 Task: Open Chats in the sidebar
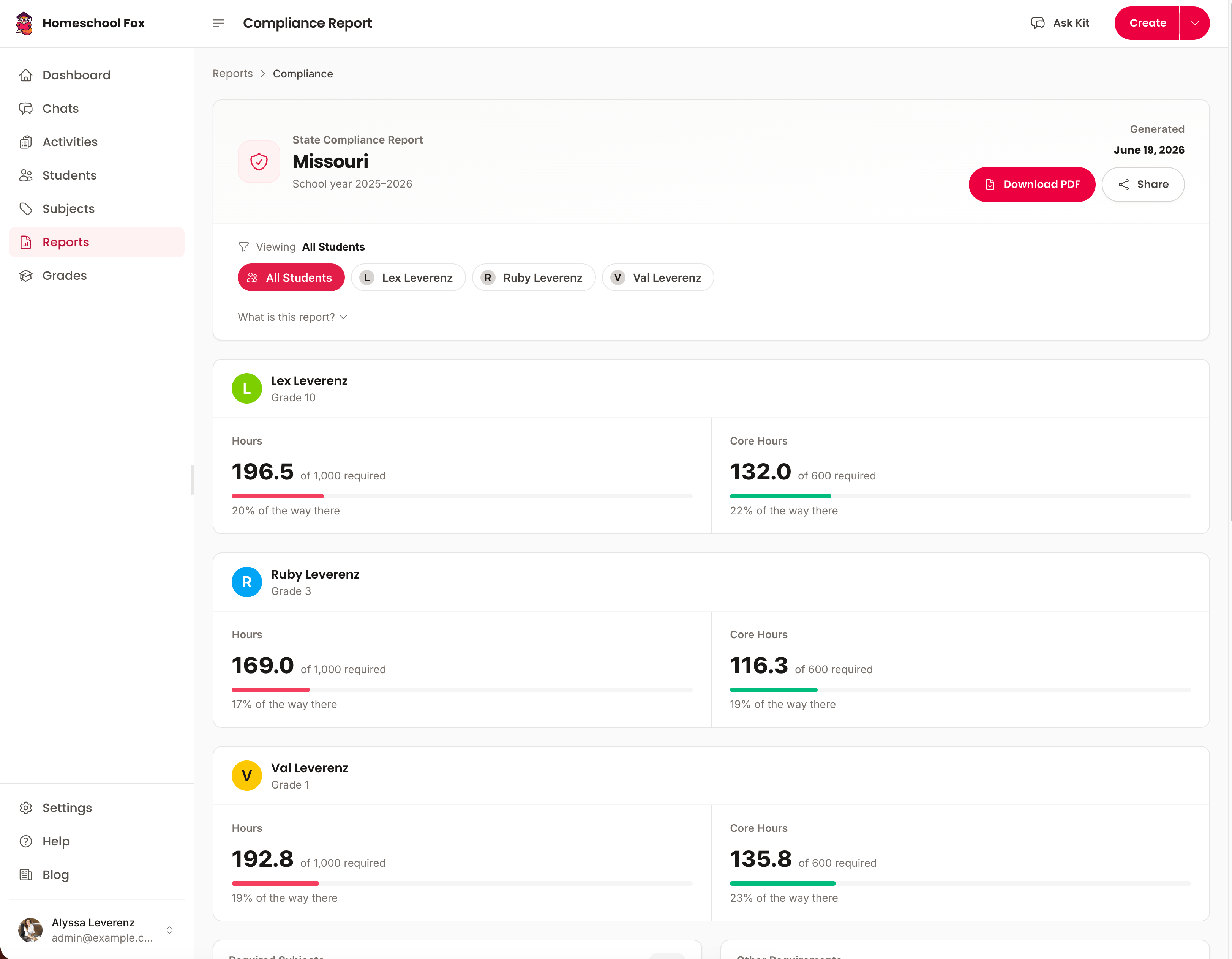click(x=97, y=108)
